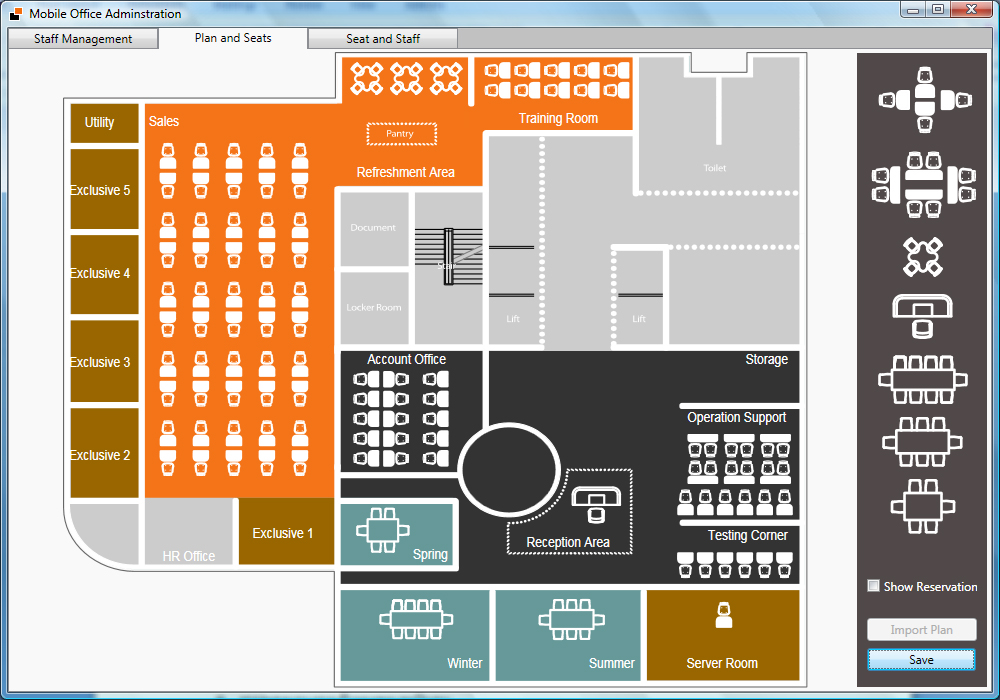This screenshot has width=1000, height=700.
Task: Click the Spring room meeting table
Action: [383, 530]
